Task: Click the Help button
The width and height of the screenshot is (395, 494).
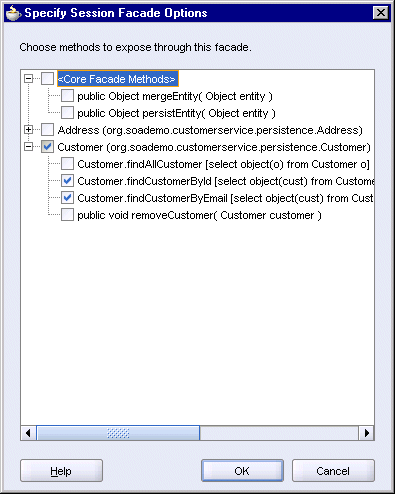Action: (61, 471)
